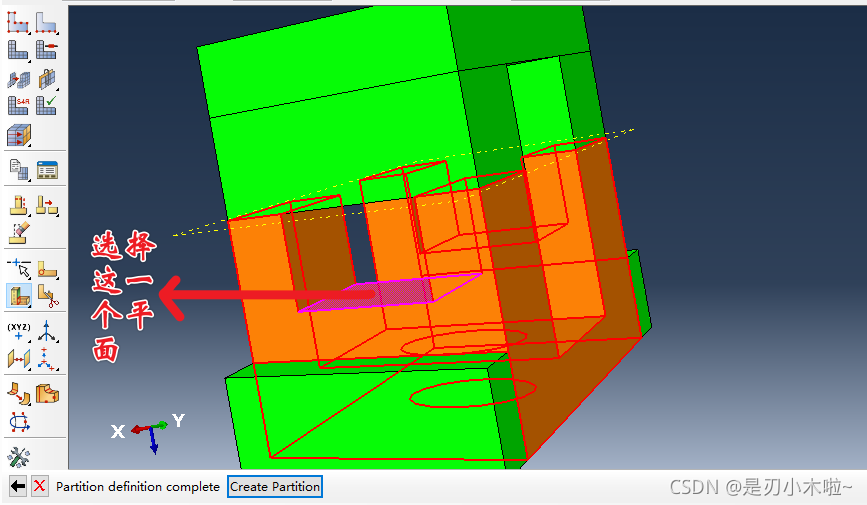
Task: Open the Mesh Part tool
Action: tap(18, 49)
